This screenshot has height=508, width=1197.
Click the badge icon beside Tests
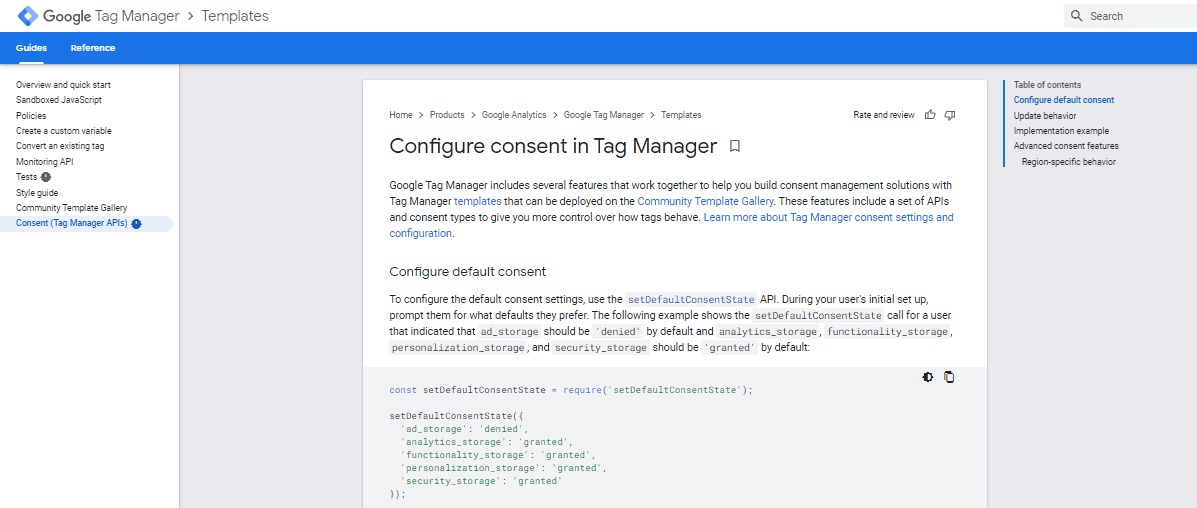pyautogui.click(x=46, y=177)
